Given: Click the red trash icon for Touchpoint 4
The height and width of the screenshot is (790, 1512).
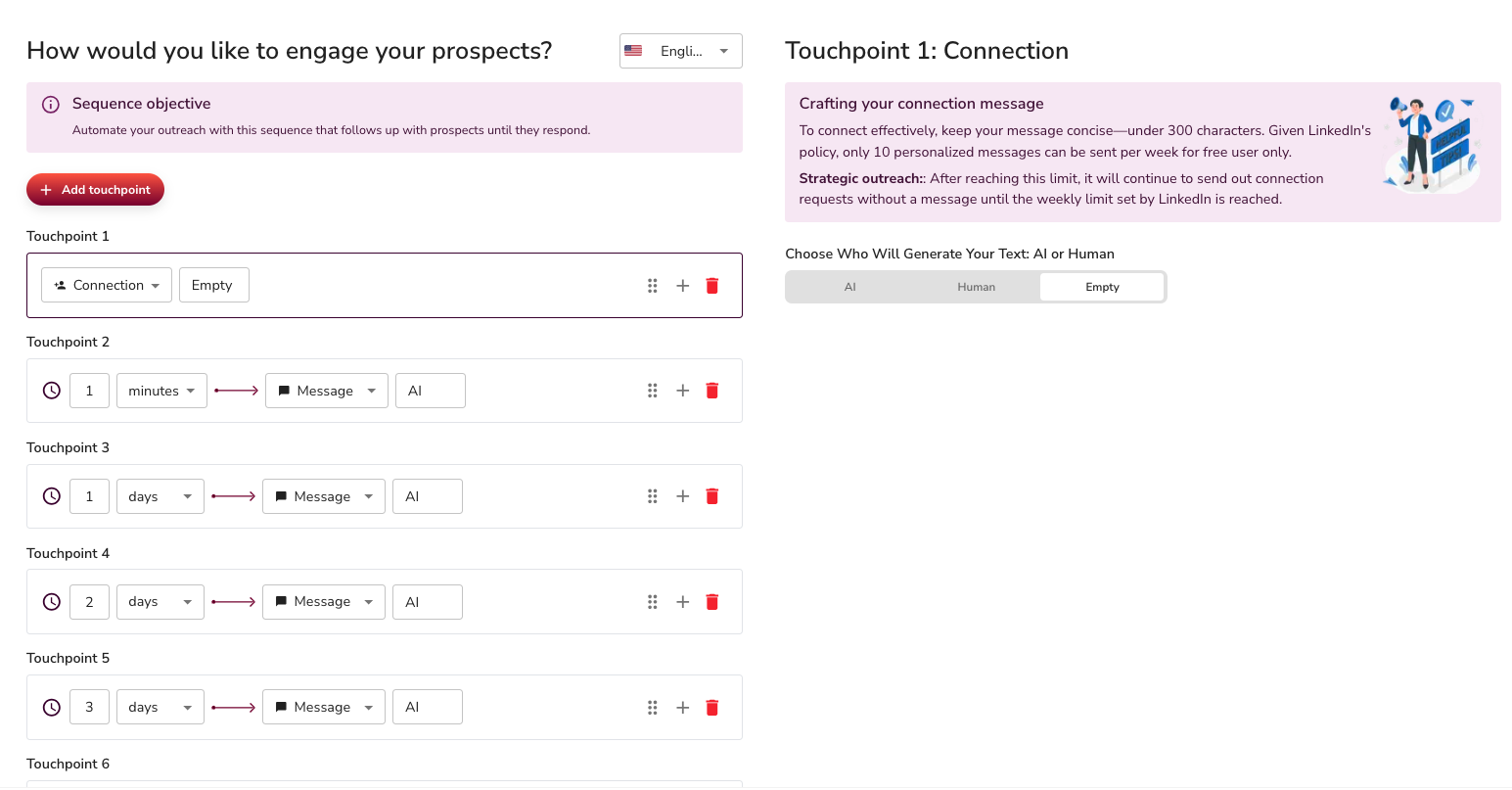Looking at the screenshot, I should click(711, 602).
